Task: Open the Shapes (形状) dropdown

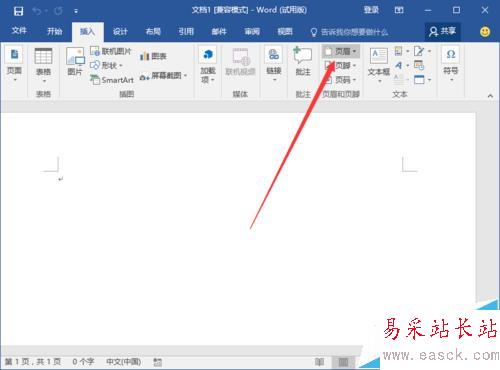Action: 107,65
